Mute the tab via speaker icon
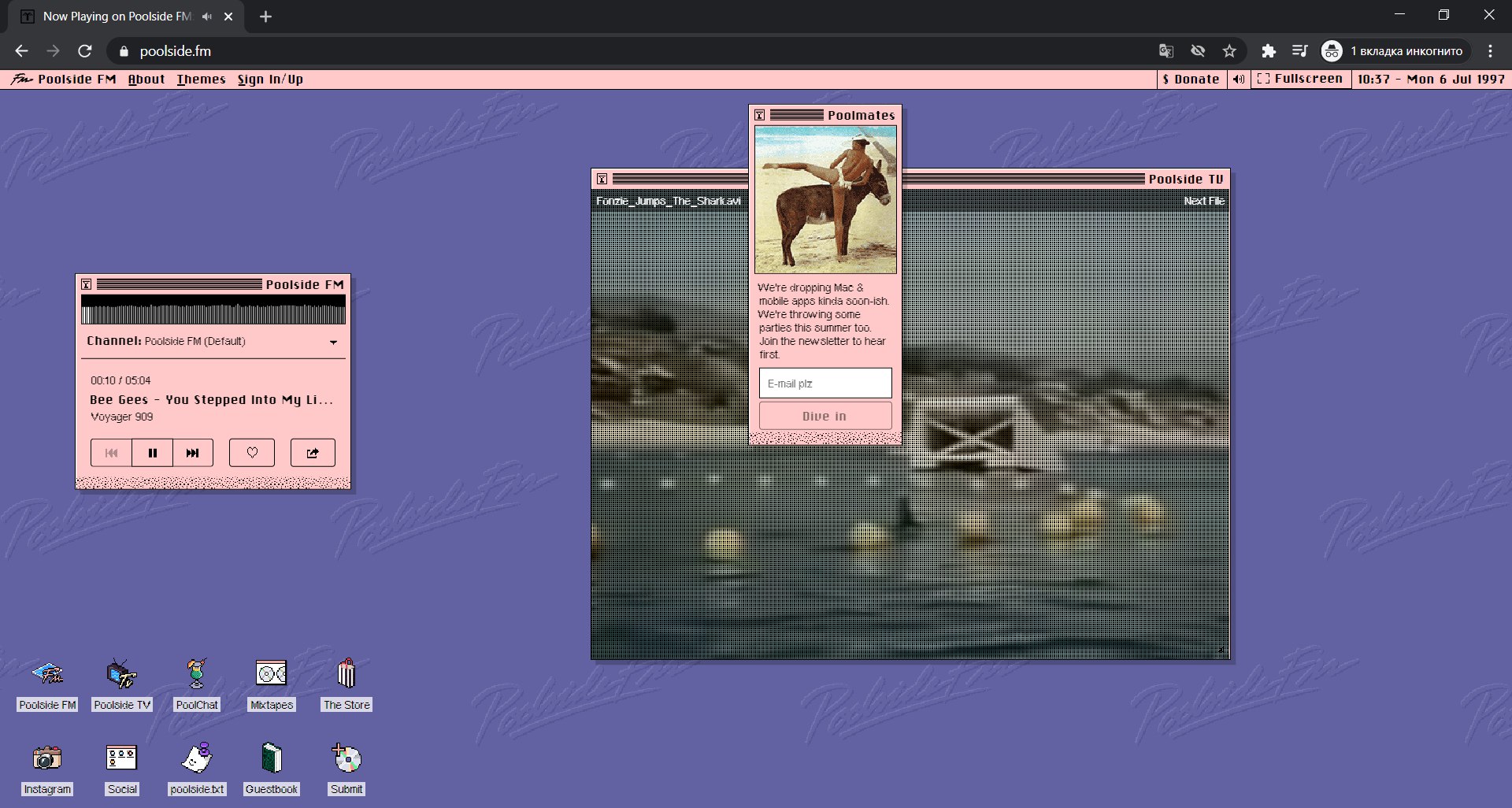This screenshot has height=808, width=1512. [207, 17]
